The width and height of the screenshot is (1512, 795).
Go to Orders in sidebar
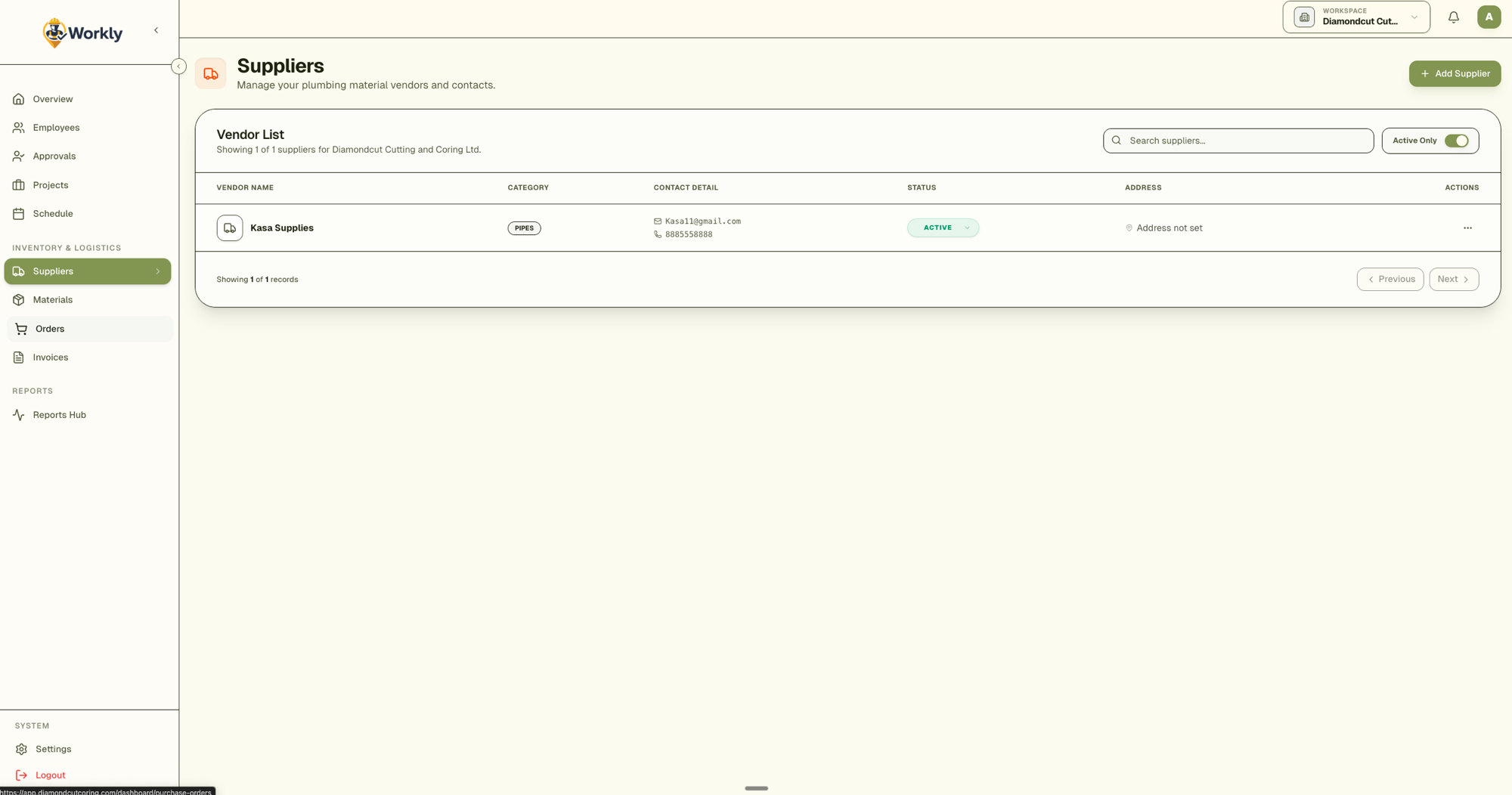50,329
